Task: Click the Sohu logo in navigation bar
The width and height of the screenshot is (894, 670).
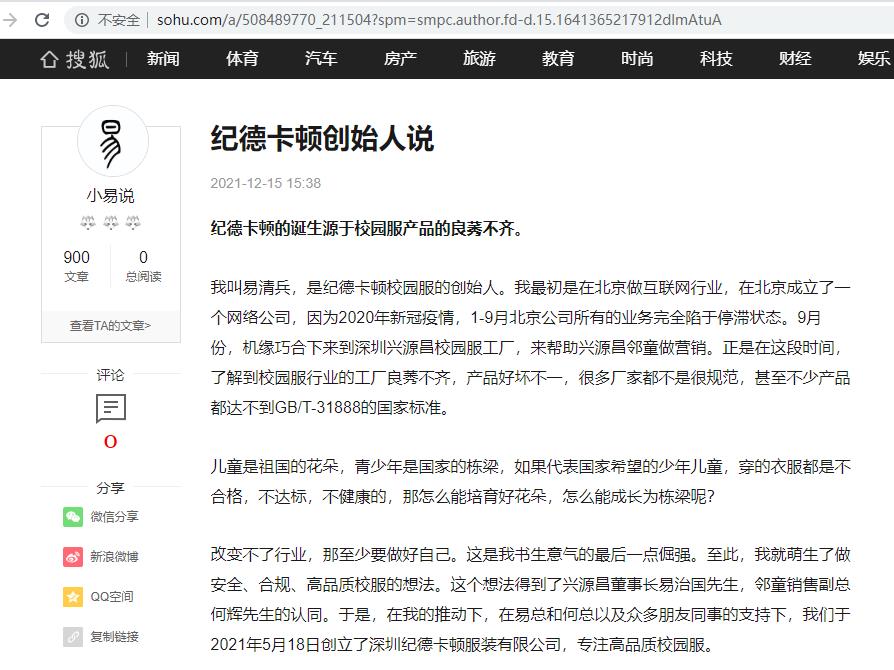Action: tap(74, 59)
